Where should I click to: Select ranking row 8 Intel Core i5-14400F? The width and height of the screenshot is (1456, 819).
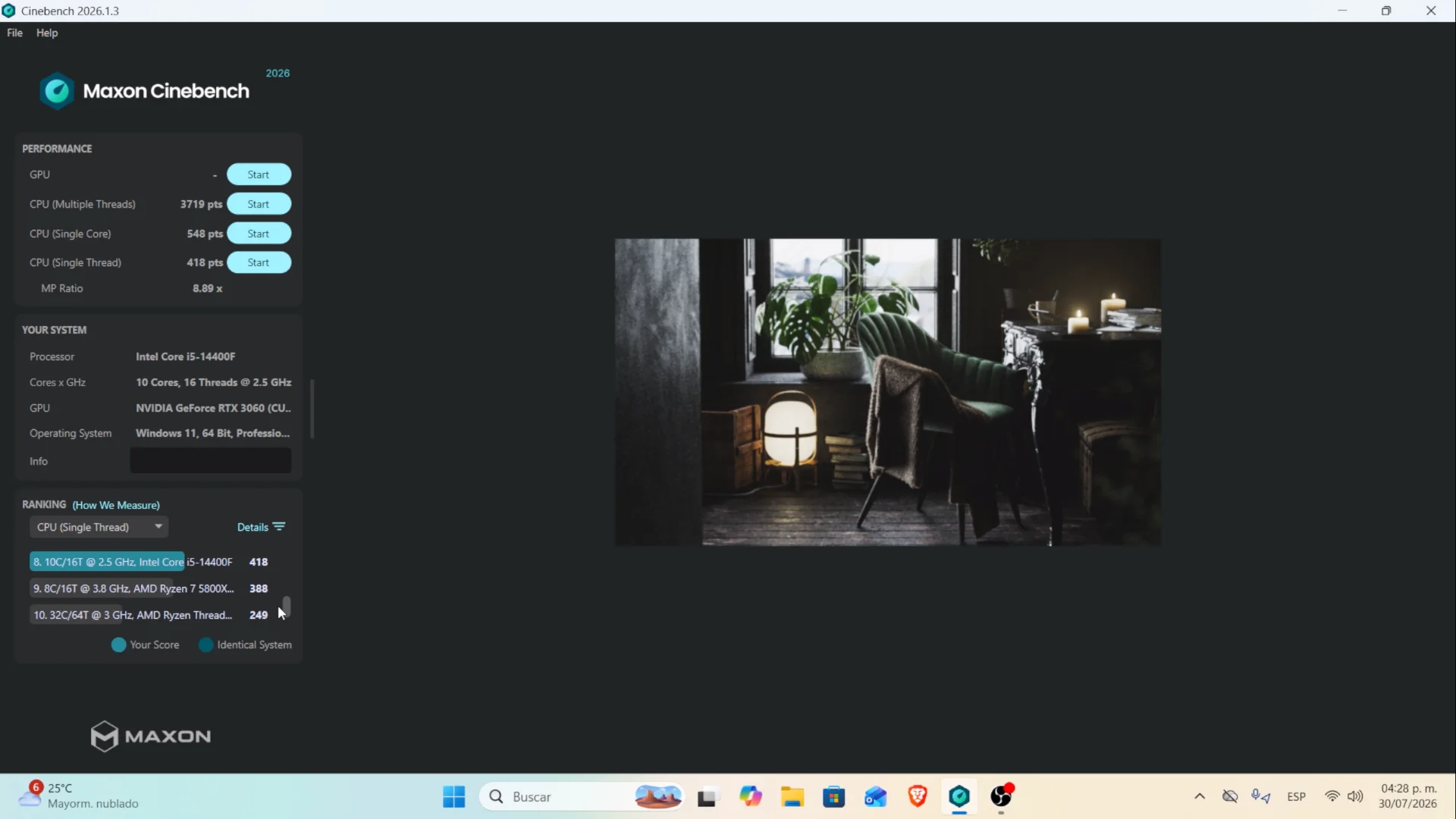click(149, 562)
